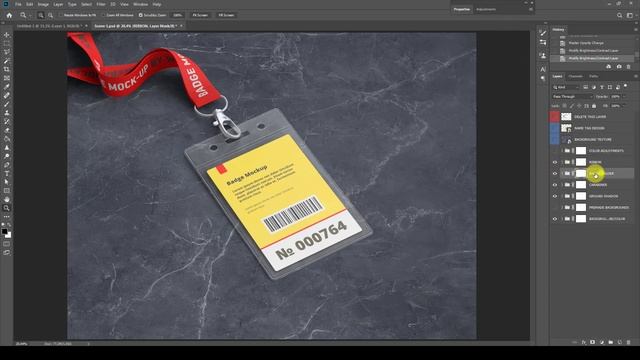Viewport: 640px width, 360px height.
Task: Select the BACKGROUND TEXTURE layer
Action: (592, 140)
